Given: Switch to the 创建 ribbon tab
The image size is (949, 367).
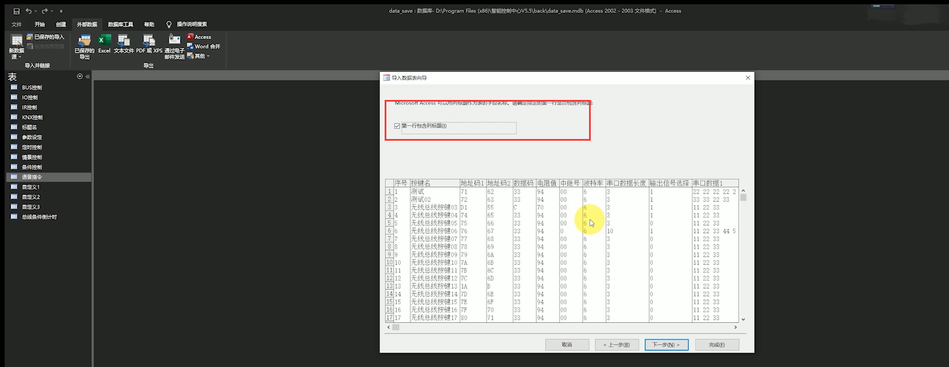Looking at the screenshot, I should [61, 24].
